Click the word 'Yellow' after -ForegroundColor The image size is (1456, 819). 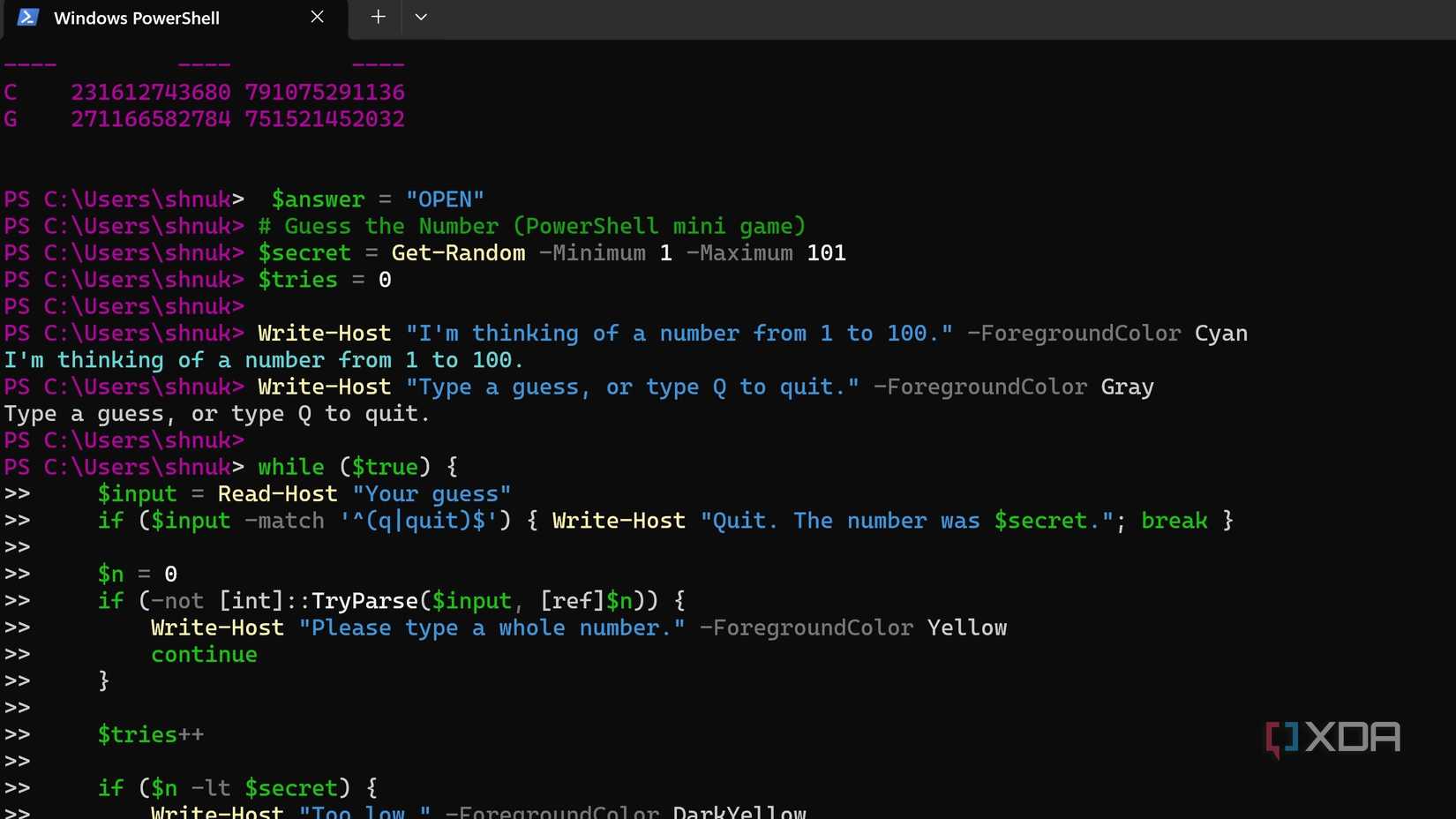966,628
